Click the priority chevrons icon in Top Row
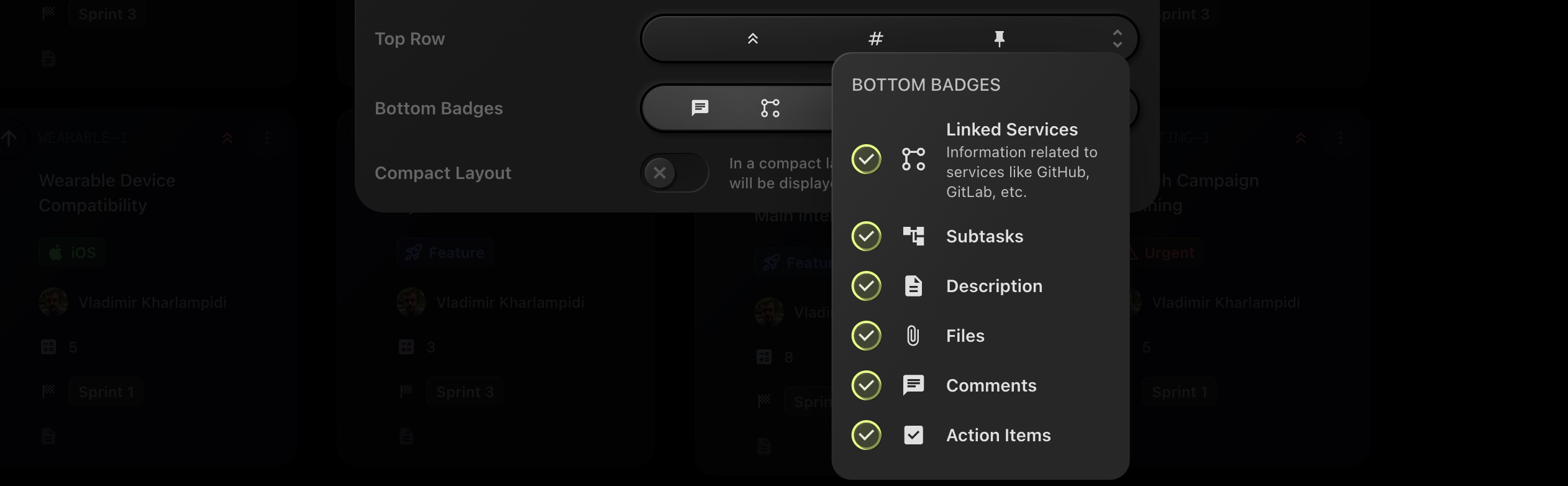Screen dimensions: 1568x486 click(752, 39)
